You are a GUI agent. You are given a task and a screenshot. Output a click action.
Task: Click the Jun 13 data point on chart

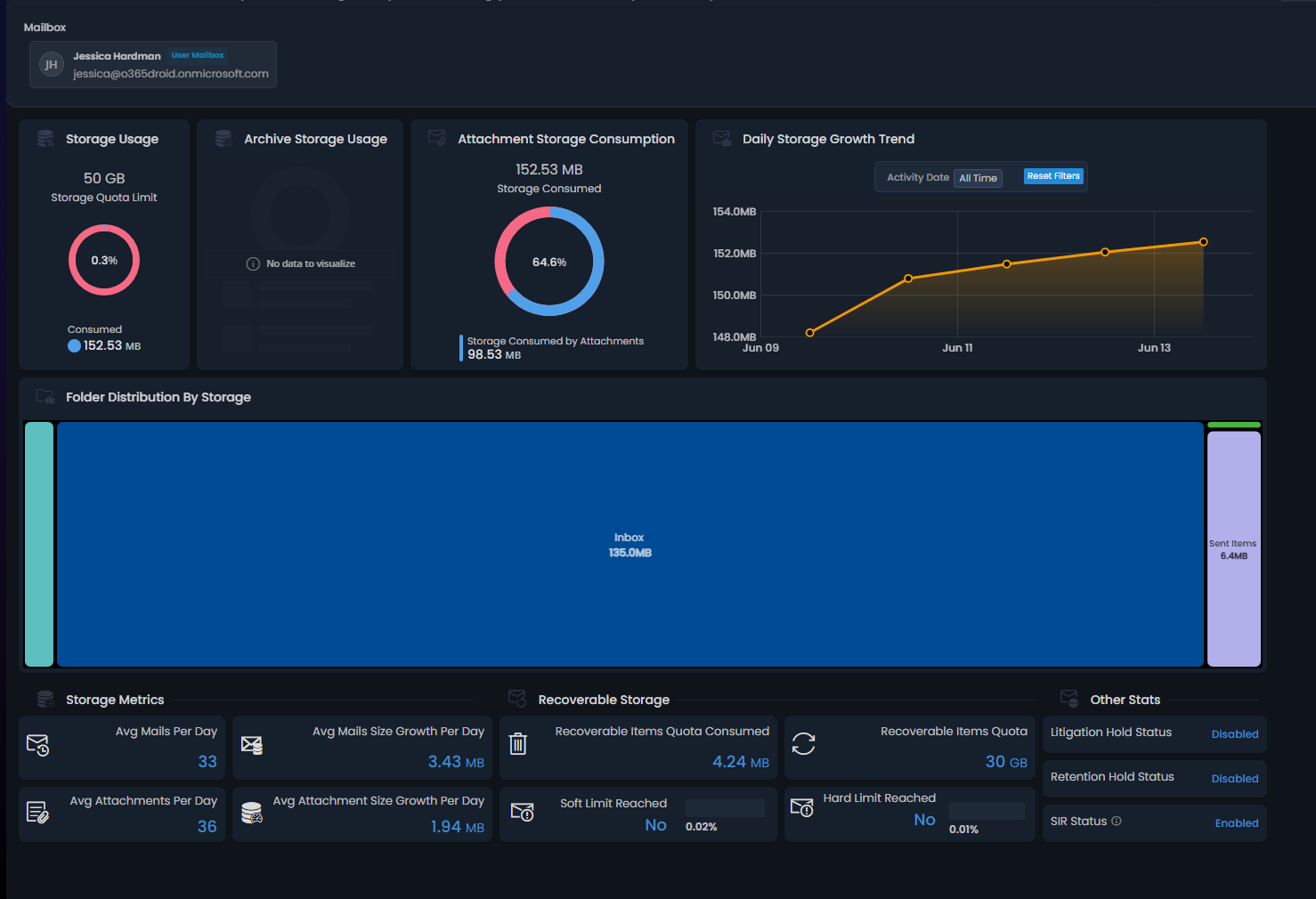1203,242
